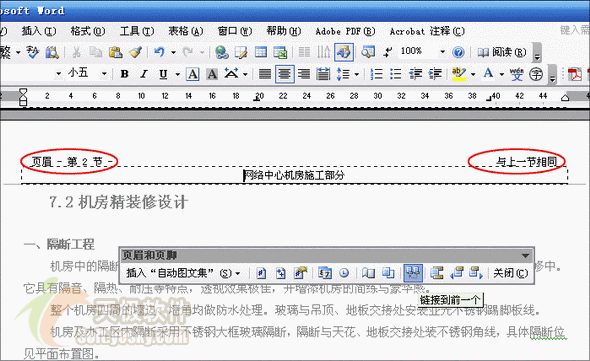Open the Adobe PDF(B) menu

(345, 31)
